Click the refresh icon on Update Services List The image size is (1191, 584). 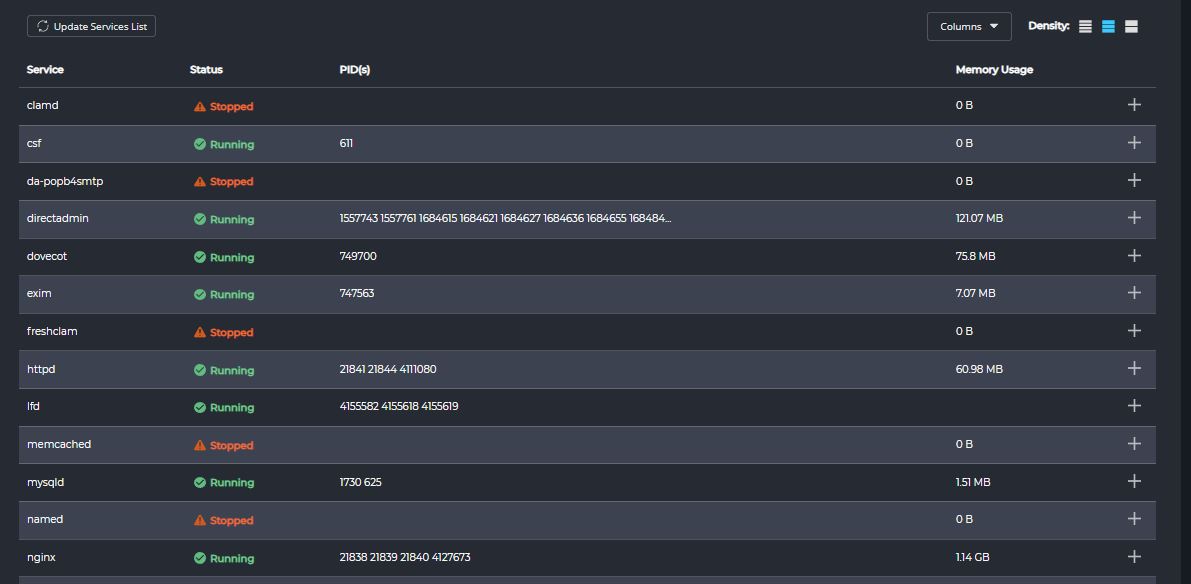[42, 26]
